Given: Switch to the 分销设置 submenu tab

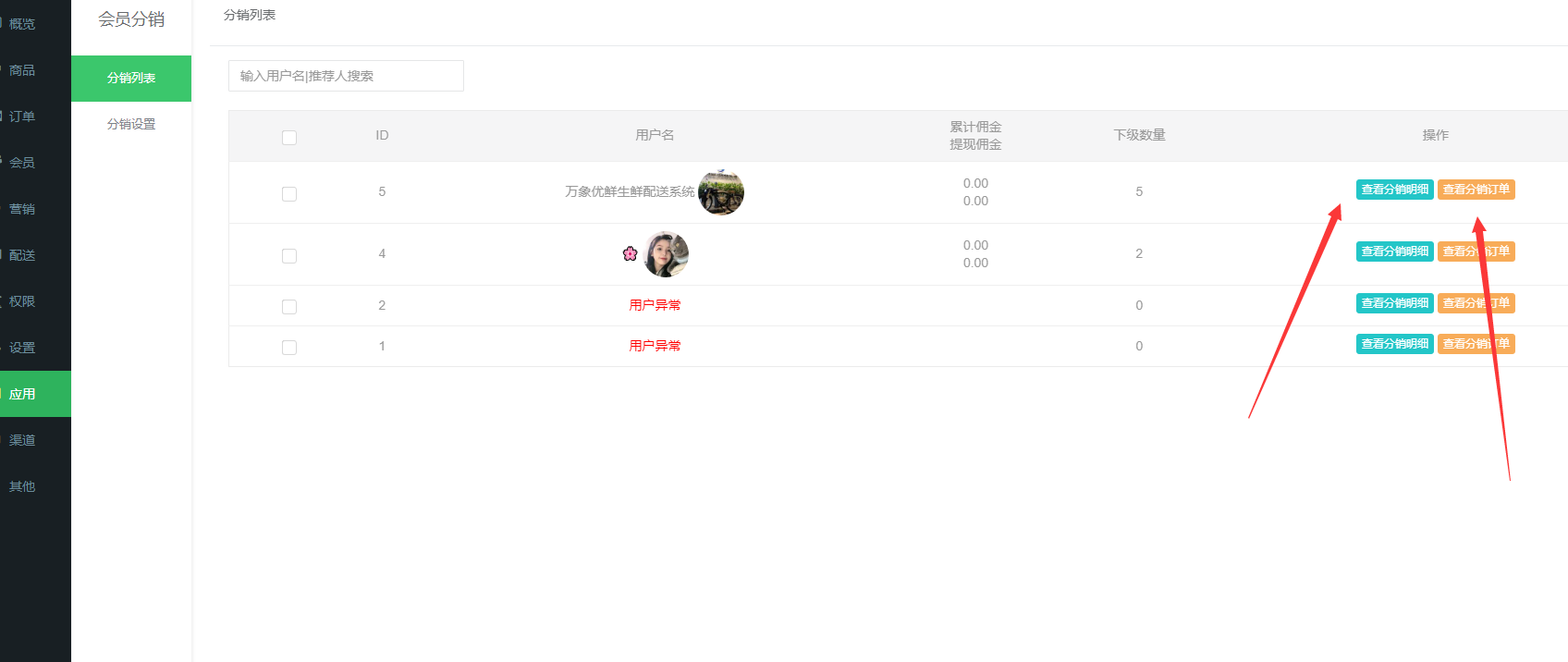Looking at the screenshot, I should [x=131, y=124].
